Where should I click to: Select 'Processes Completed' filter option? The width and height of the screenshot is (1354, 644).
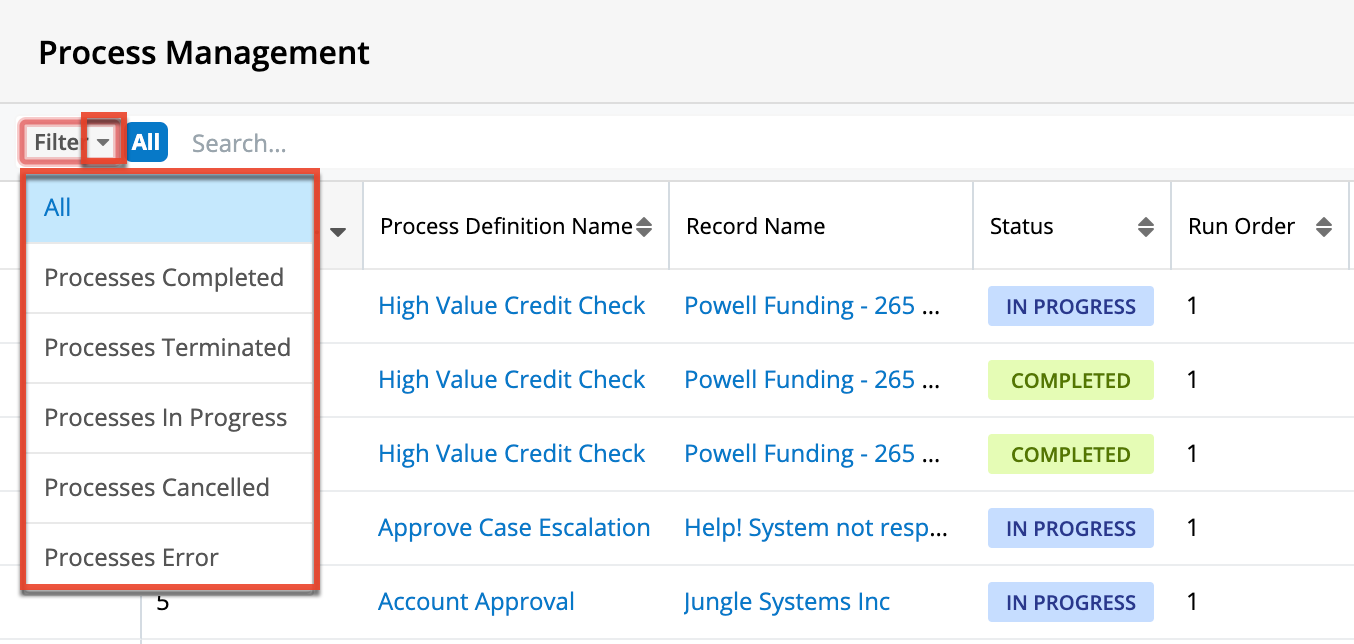[164, 277]
